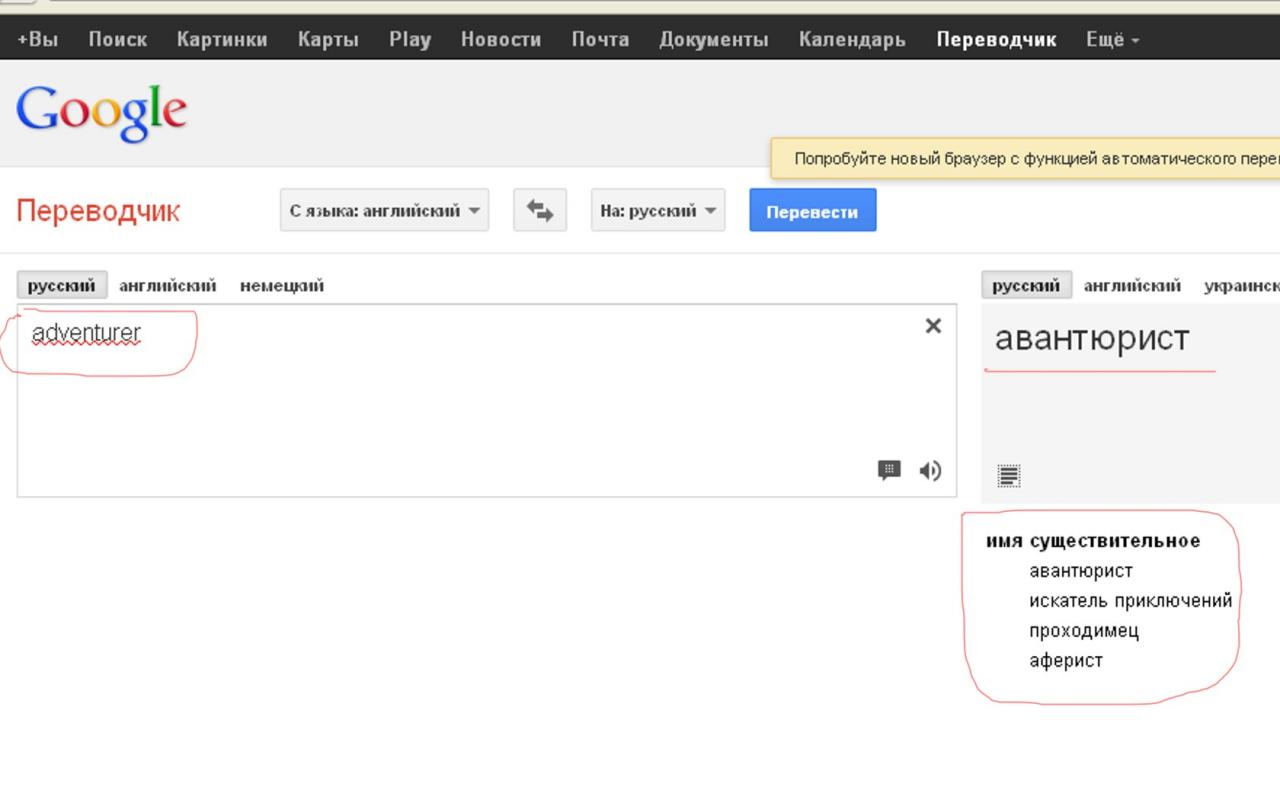Click the swap languages arrows icon
This screenshot has height=800, width=1280.
(x=540, y=211)
